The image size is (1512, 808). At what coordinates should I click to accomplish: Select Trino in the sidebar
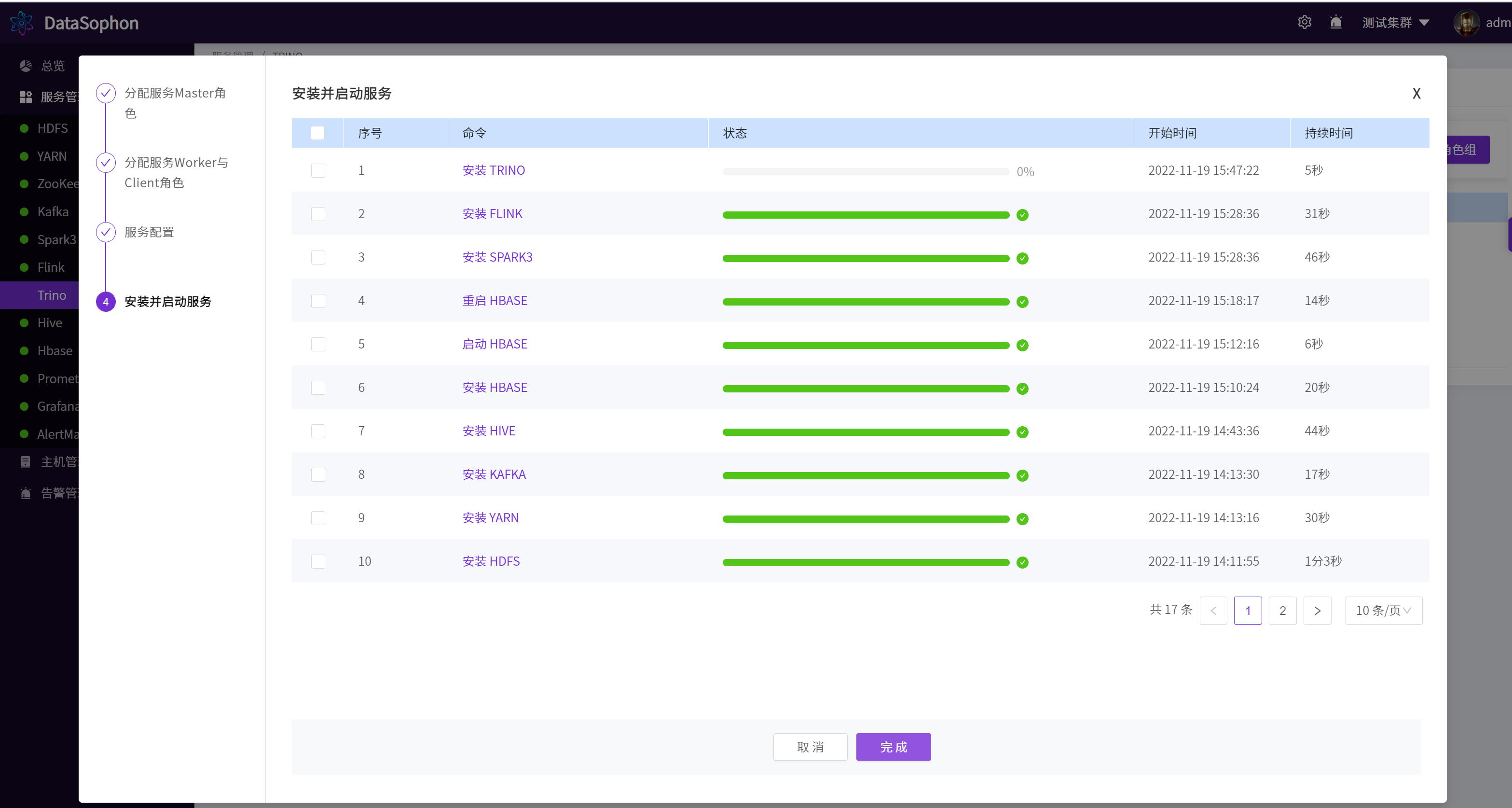click(40, 295)
